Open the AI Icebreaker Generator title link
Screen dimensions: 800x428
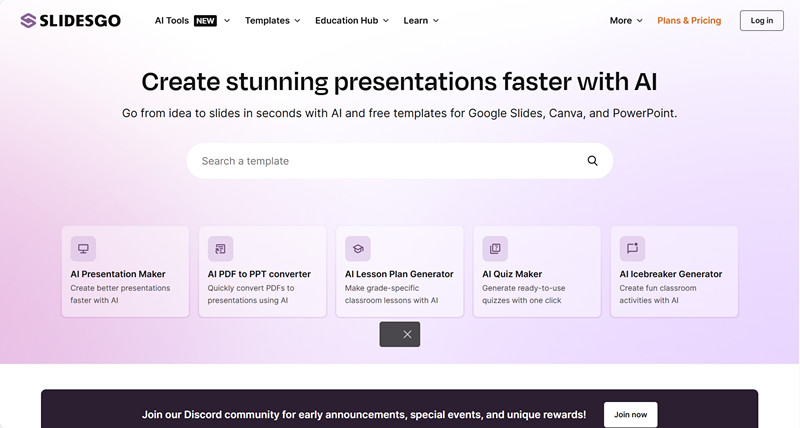pos(671,274)
